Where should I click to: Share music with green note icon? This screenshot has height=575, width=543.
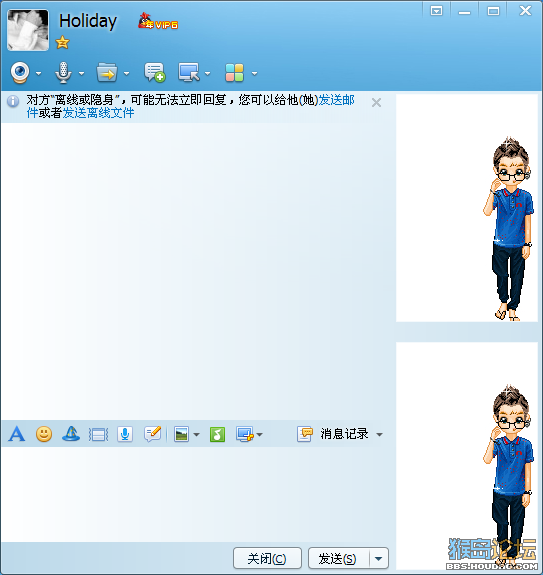click(217, 435)
